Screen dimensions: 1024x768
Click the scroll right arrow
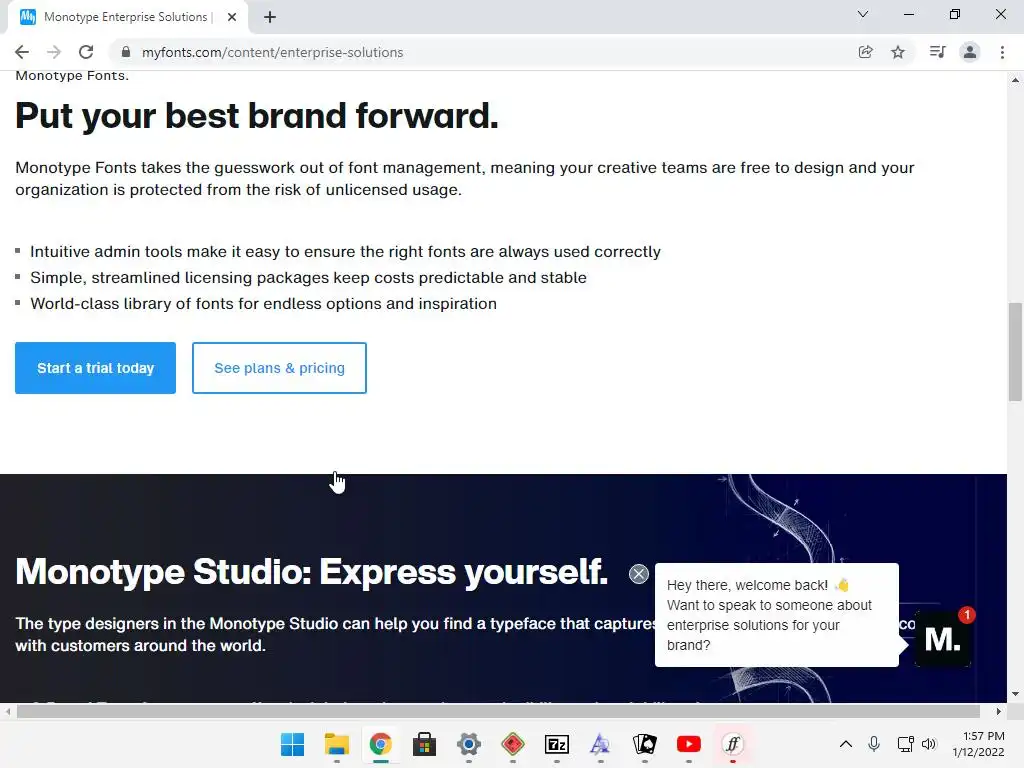click(x=999, y=711)
